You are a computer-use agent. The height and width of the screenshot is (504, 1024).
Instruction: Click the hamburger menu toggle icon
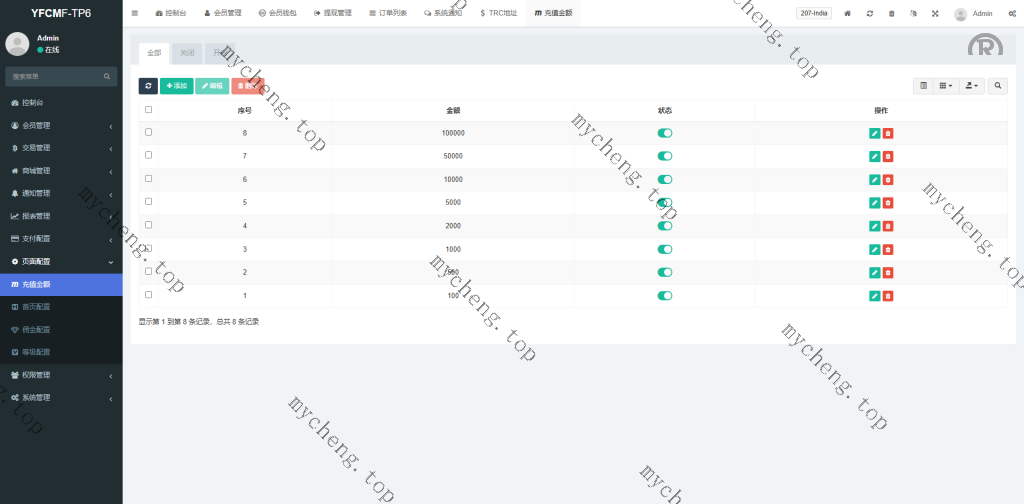point(135,13)
